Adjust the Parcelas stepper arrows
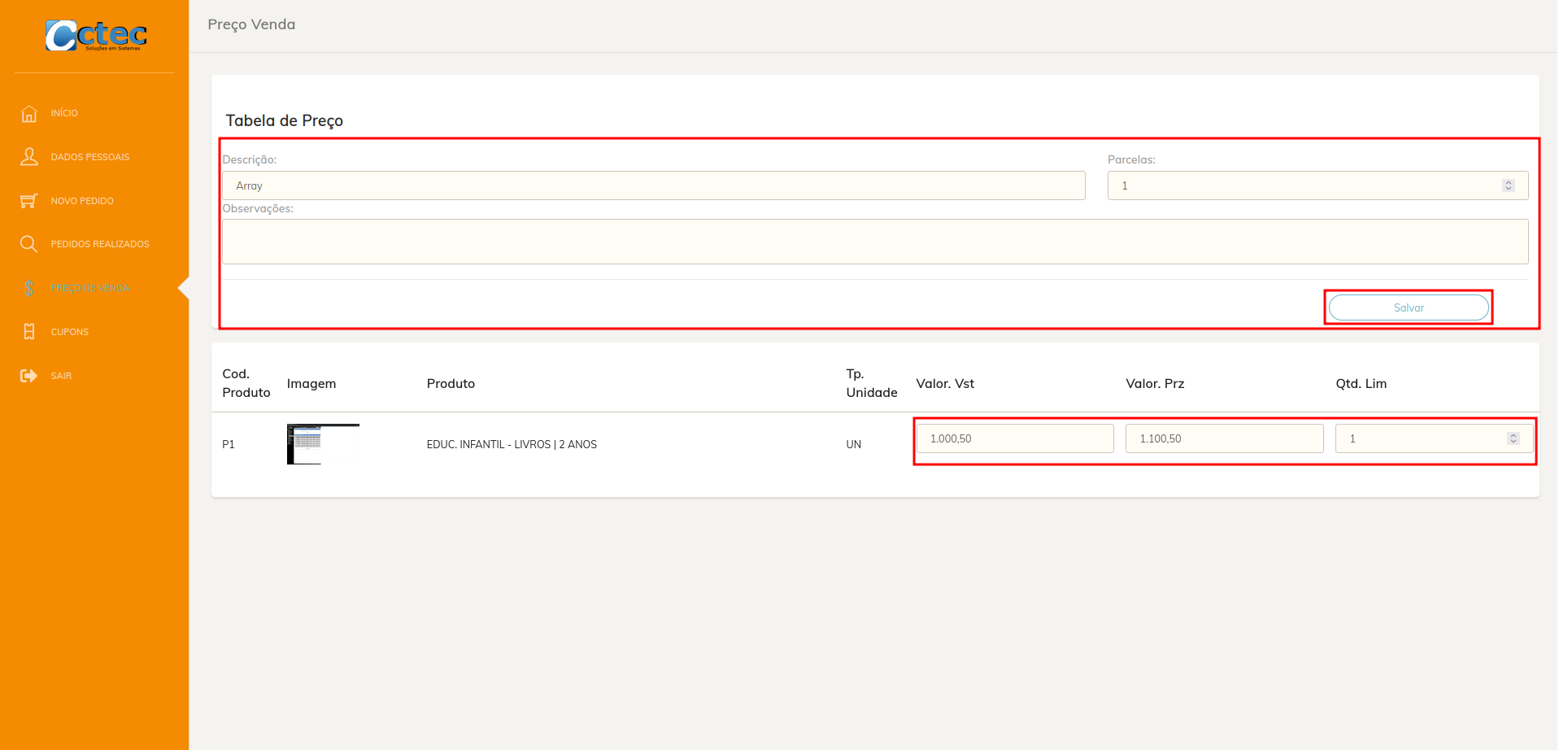Viewport: 1568px width, 750px height. click(1508, 185)
